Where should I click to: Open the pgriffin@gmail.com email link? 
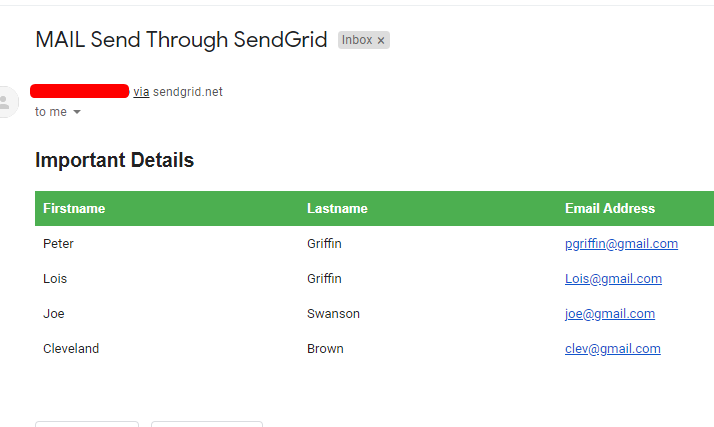[x=621, y=244]
